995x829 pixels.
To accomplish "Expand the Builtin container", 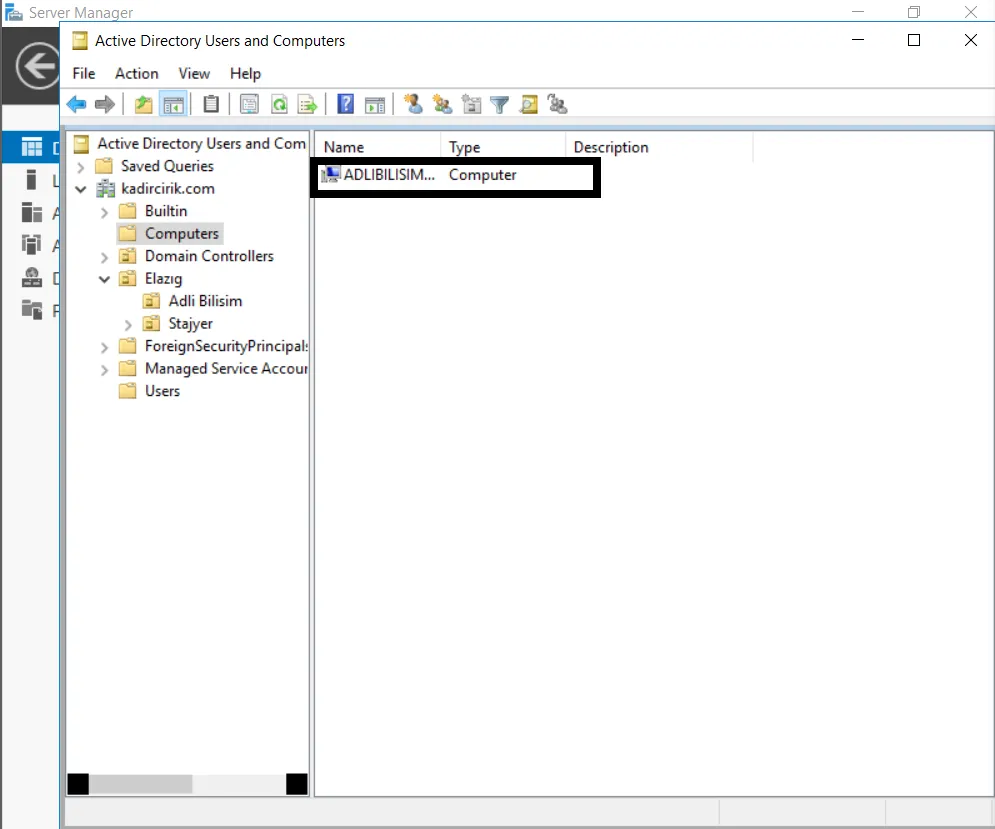I will (105, 212).
